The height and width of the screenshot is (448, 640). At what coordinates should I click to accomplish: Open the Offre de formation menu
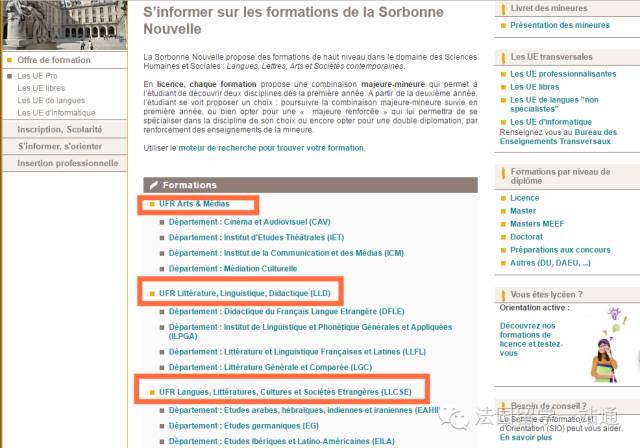[x=54, y=60]
